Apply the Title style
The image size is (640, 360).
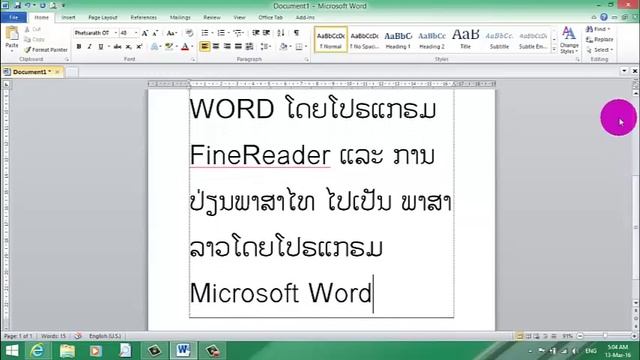(x=465, y=40)
